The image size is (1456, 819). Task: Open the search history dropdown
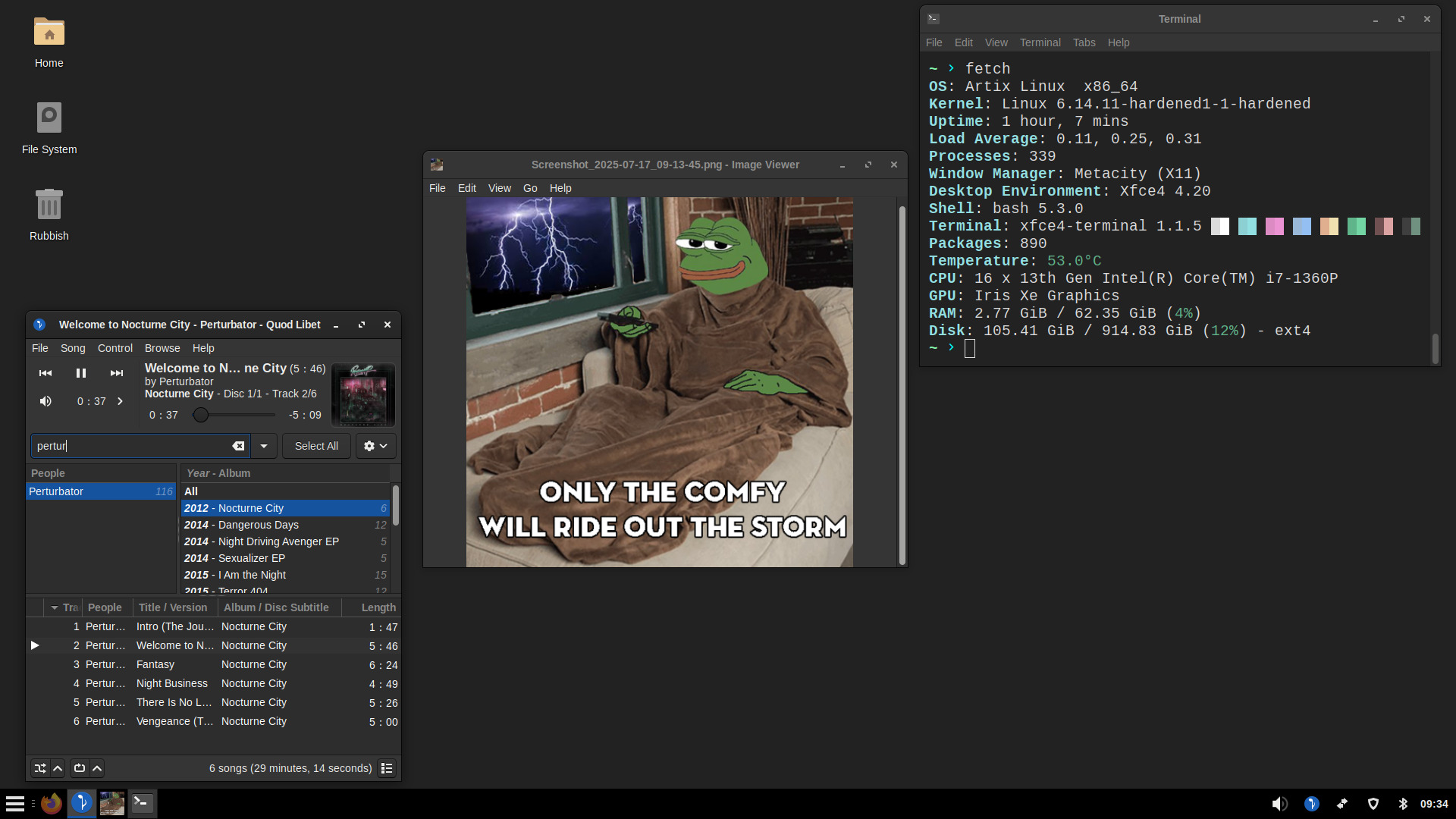(264, 446)
